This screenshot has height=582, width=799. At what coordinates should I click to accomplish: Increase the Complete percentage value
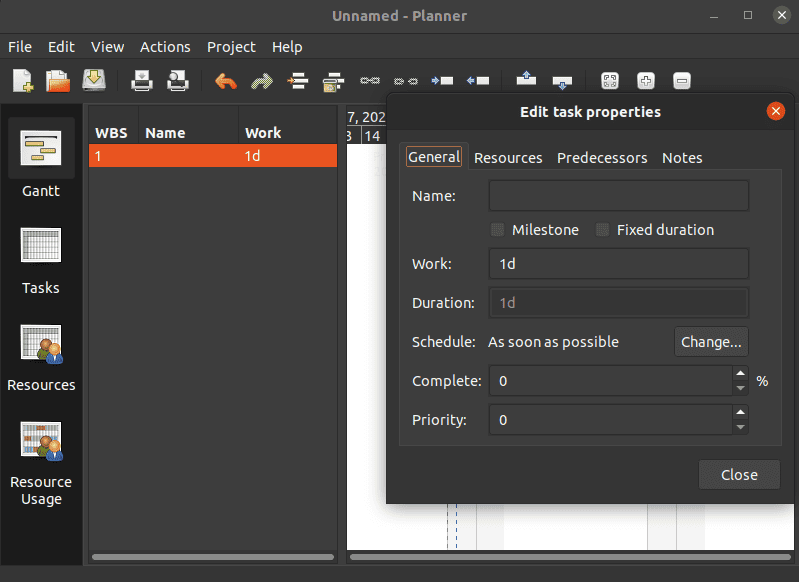[740, 373]
